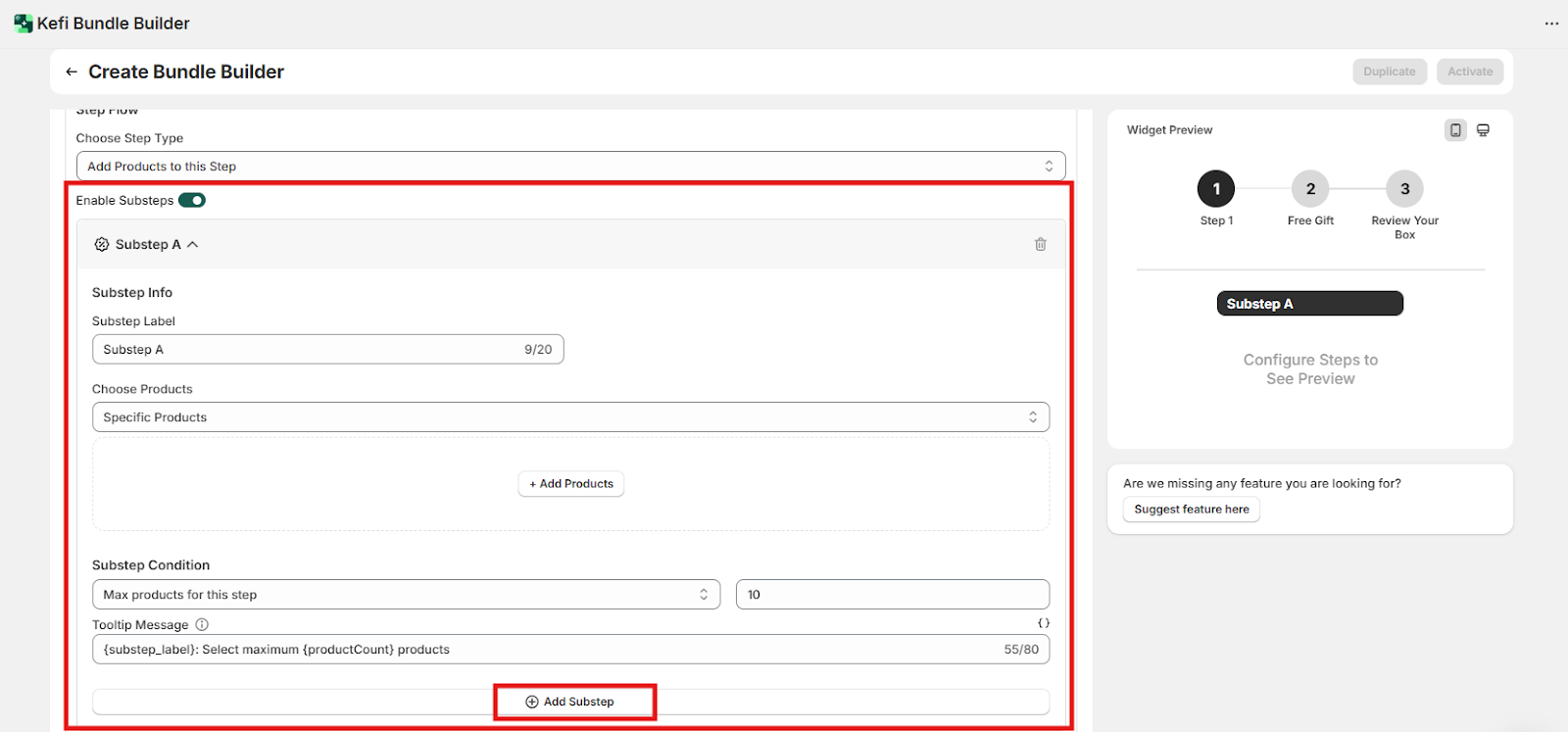Click the back arrow beside Create Bundle Builder
Image resolution: width=1568 pixels, height=732 pixels.
(x=72, y=72)
